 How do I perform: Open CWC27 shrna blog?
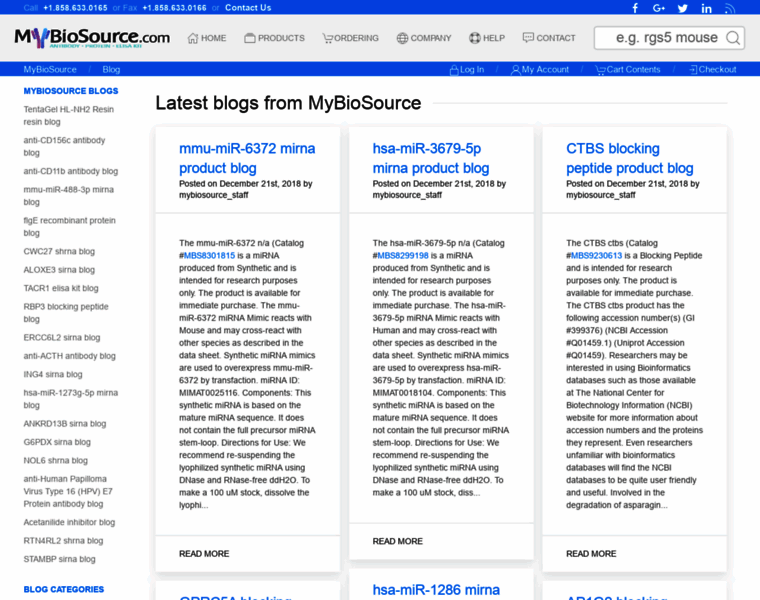[59, 251]
